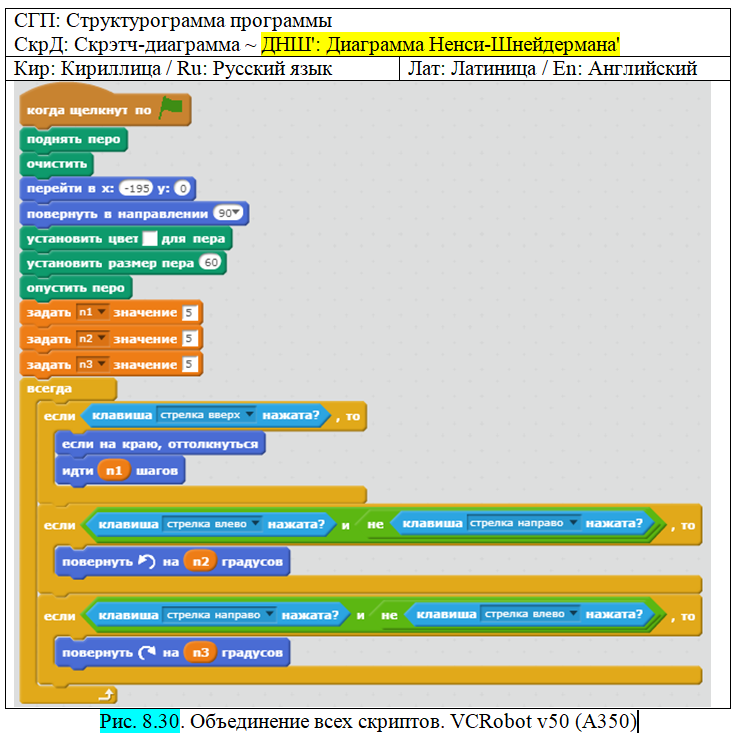Click the value field of n2 set block
This screenshot has width=737, height=744.
point(187,339)
